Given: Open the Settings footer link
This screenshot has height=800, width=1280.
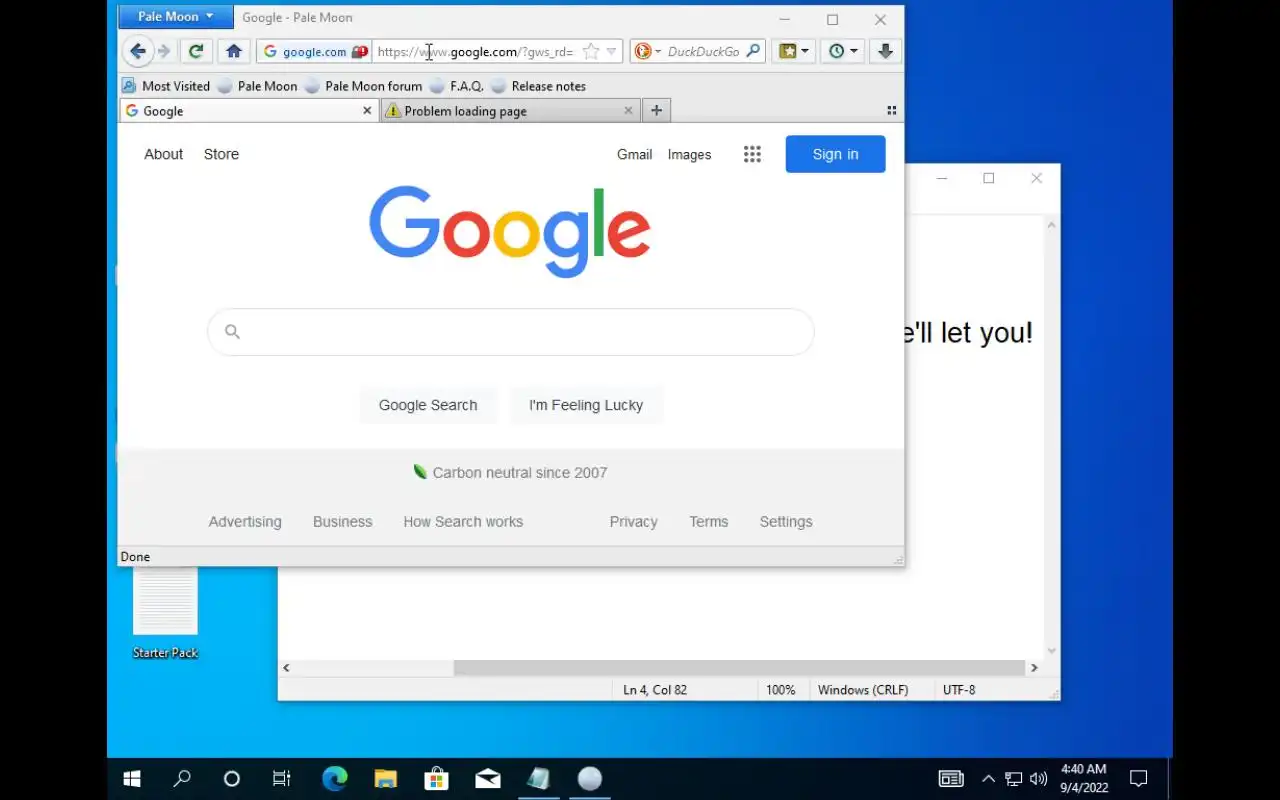Looking at the screenshot, I should (786, 522).
